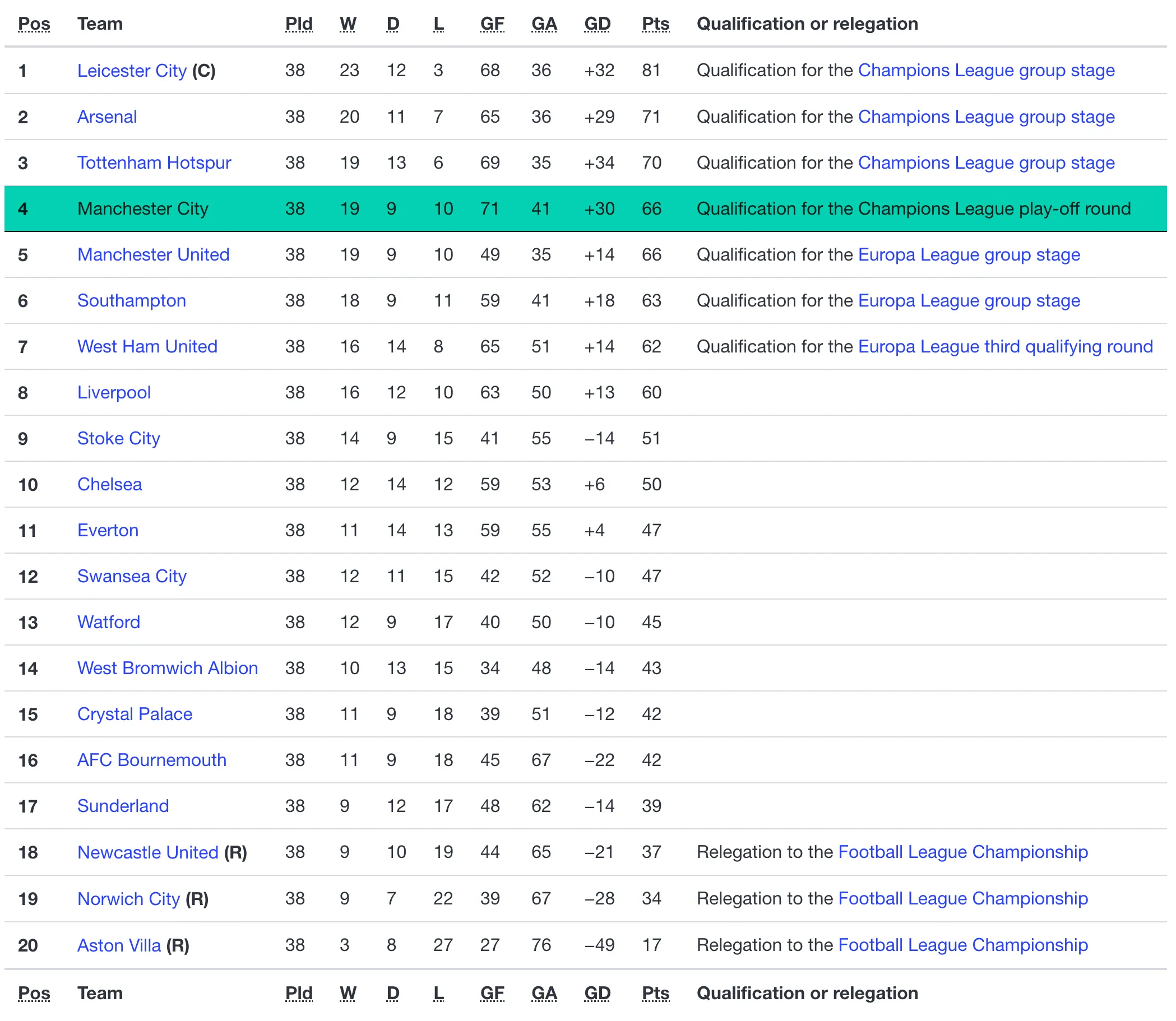
Task: Open the Leicester City team link
Action: [x=132, y=71]
